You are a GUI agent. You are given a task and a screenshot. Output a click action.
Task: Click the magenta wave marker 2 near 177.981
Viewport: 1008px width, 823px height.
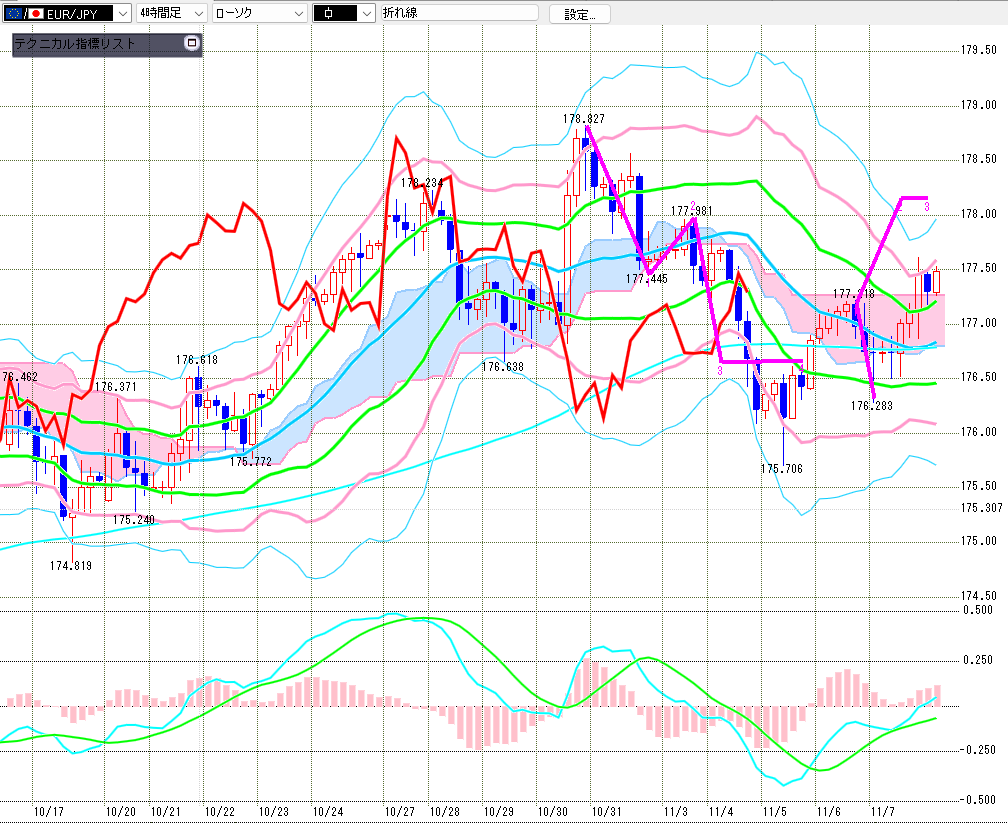point(693,204)
